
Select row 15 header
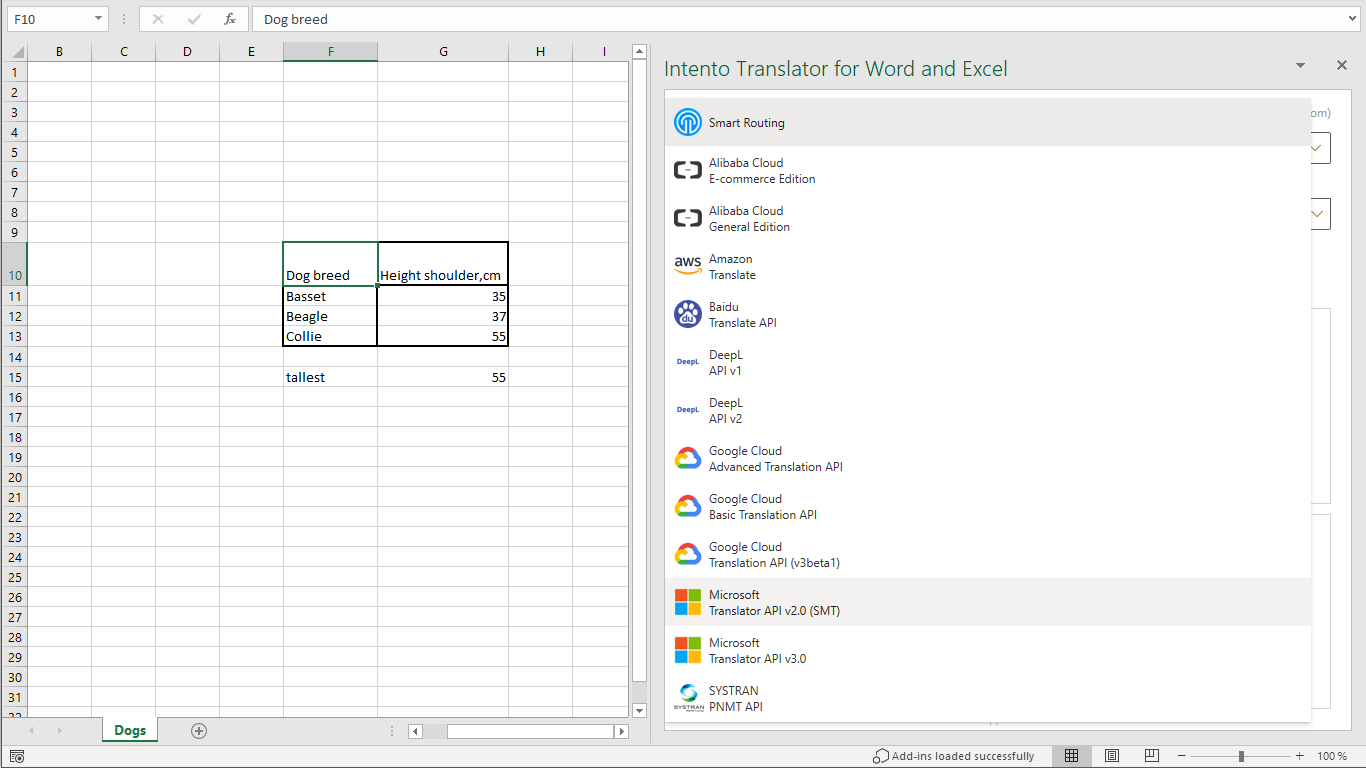(14, 377)
